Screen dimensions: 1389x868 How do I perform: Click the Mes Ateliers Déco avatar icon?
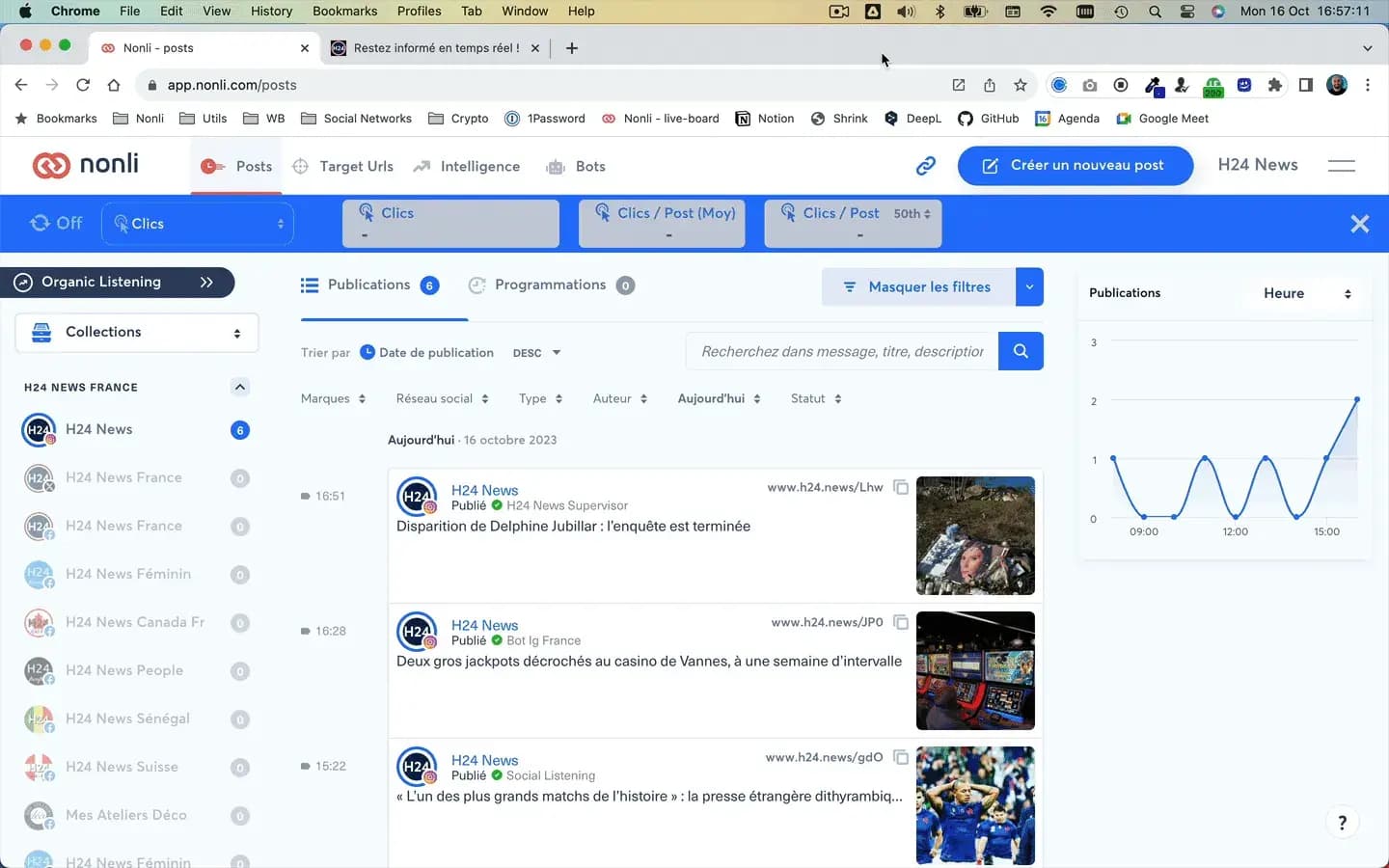click(39, 815)
